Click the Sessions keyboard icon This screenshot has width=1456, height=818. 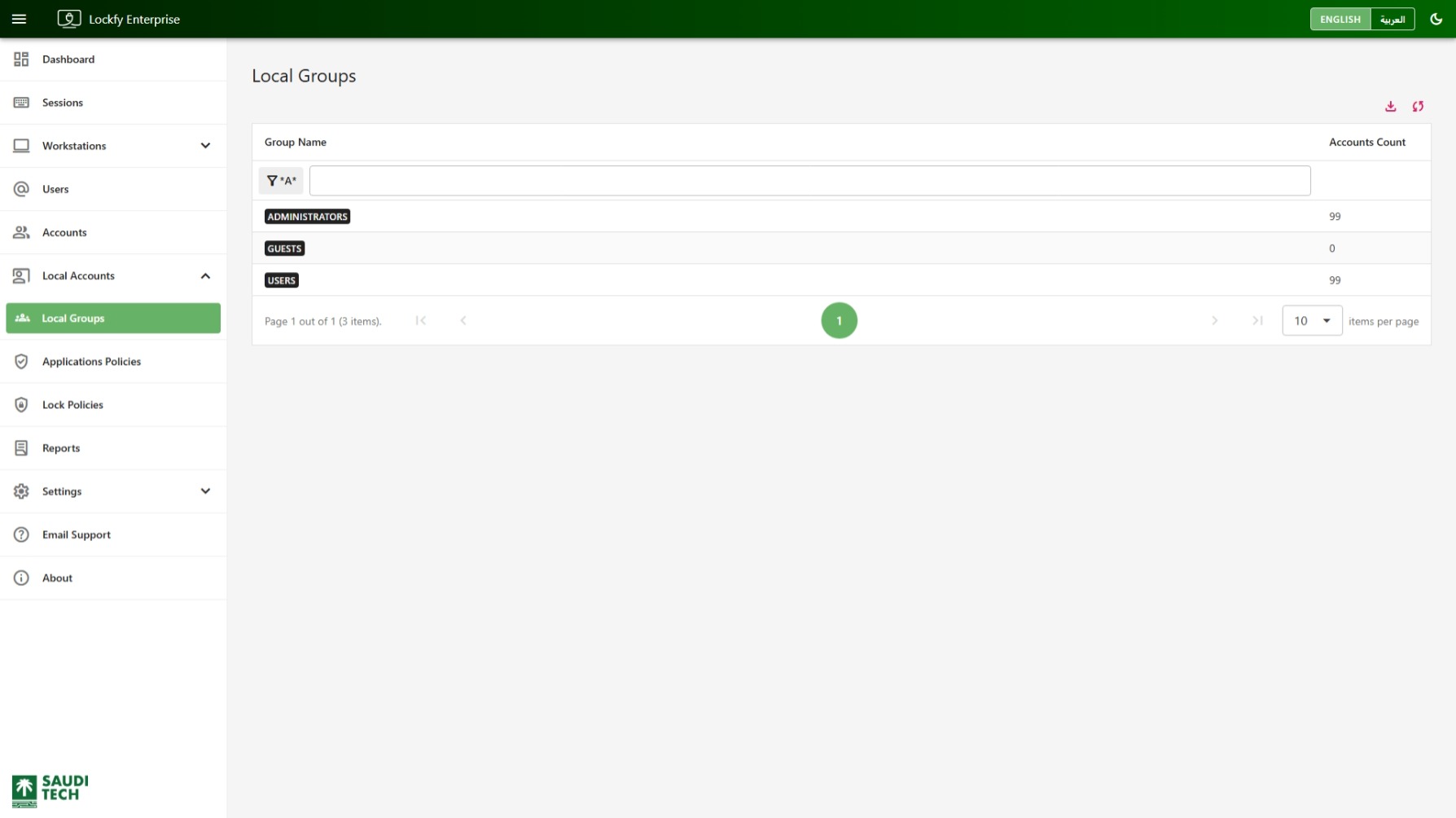(21, 103)
